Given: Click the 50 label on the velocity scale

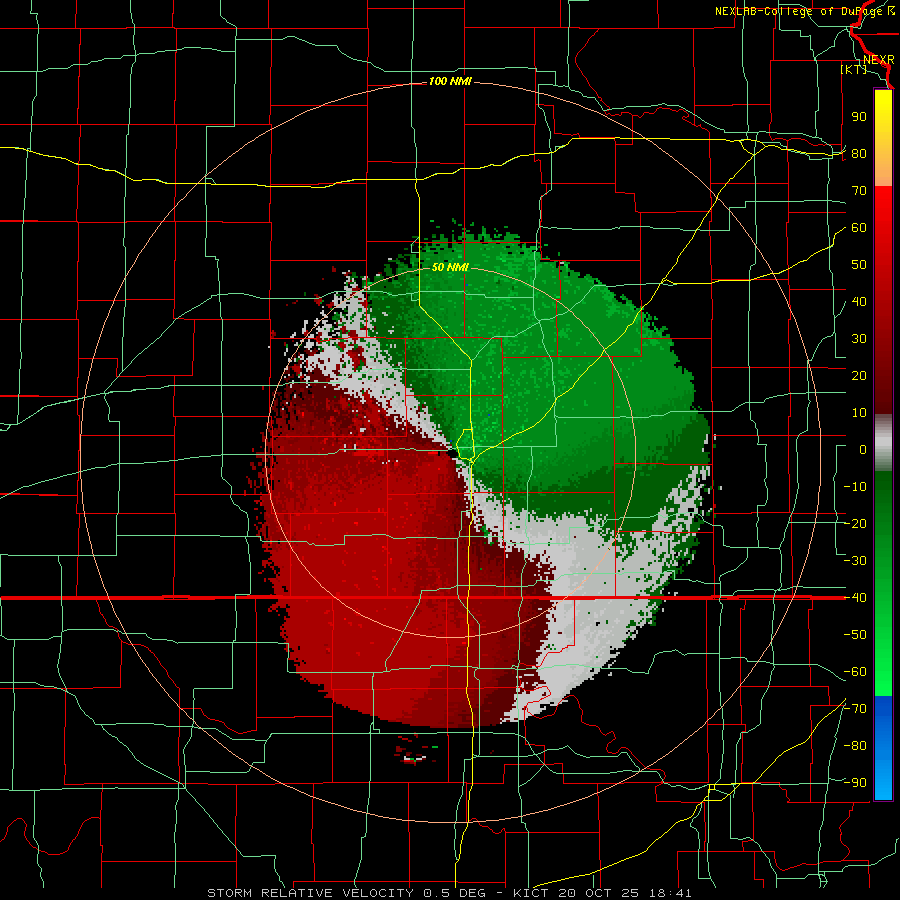Looking at the screenshot, I should pyautogui.click(x=859, y=265).
